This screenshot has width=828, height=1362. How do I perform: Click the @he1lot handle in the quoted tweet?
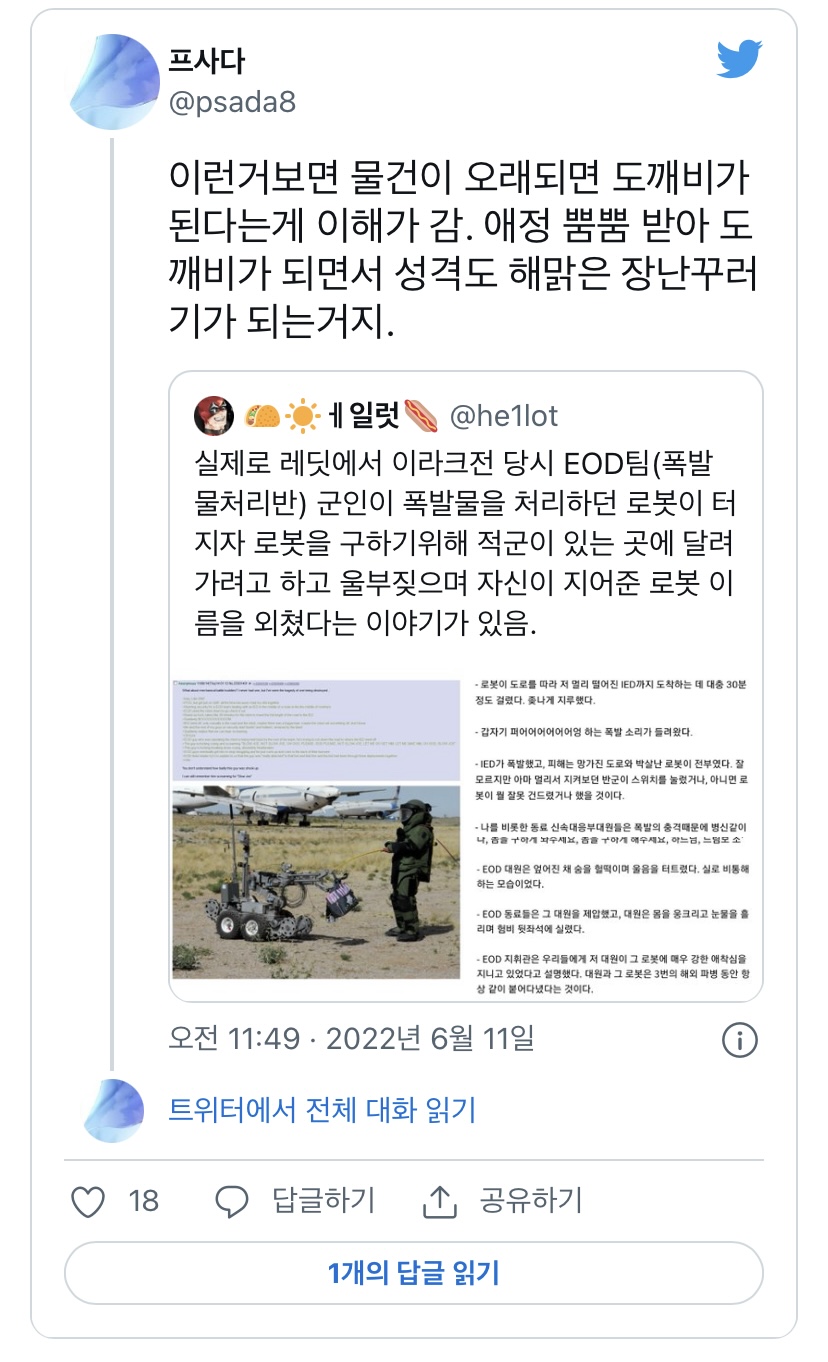[503, 415]
